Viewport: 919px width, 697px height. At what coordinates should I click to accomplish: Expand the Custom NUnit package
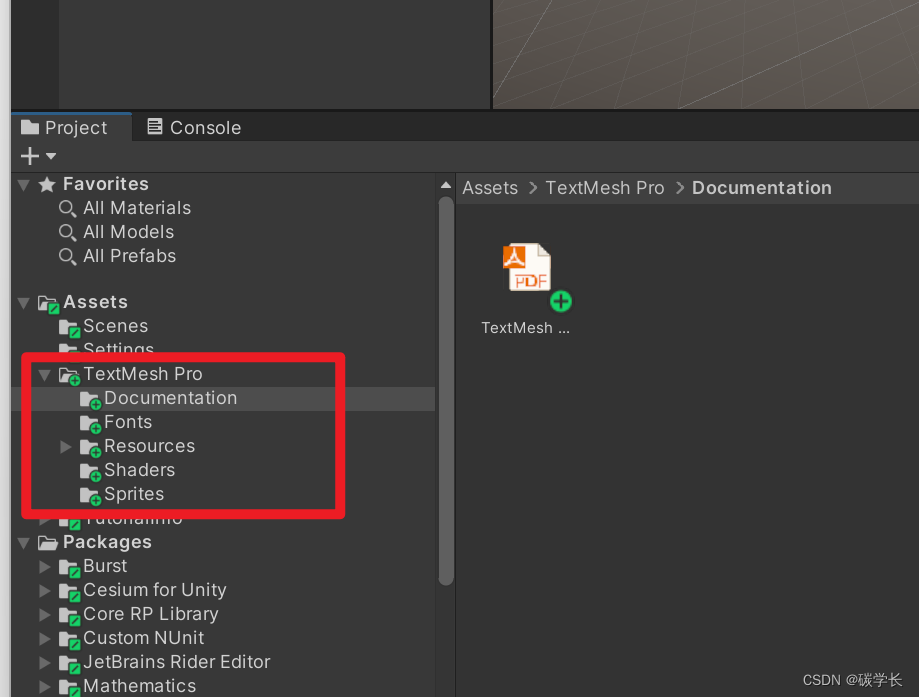click(45, 639)
